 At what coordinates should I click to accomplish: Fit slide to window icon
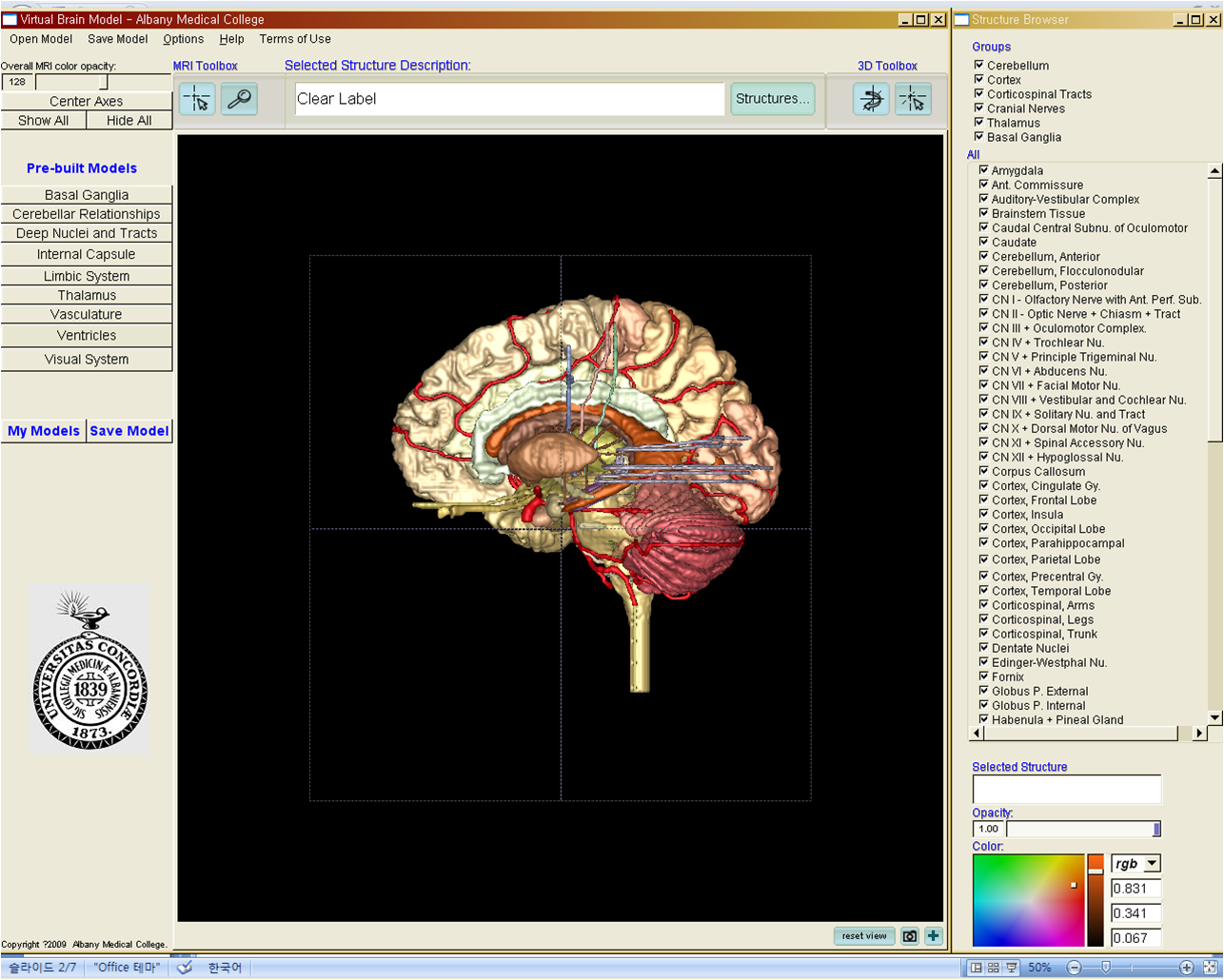click(1210, 968)
